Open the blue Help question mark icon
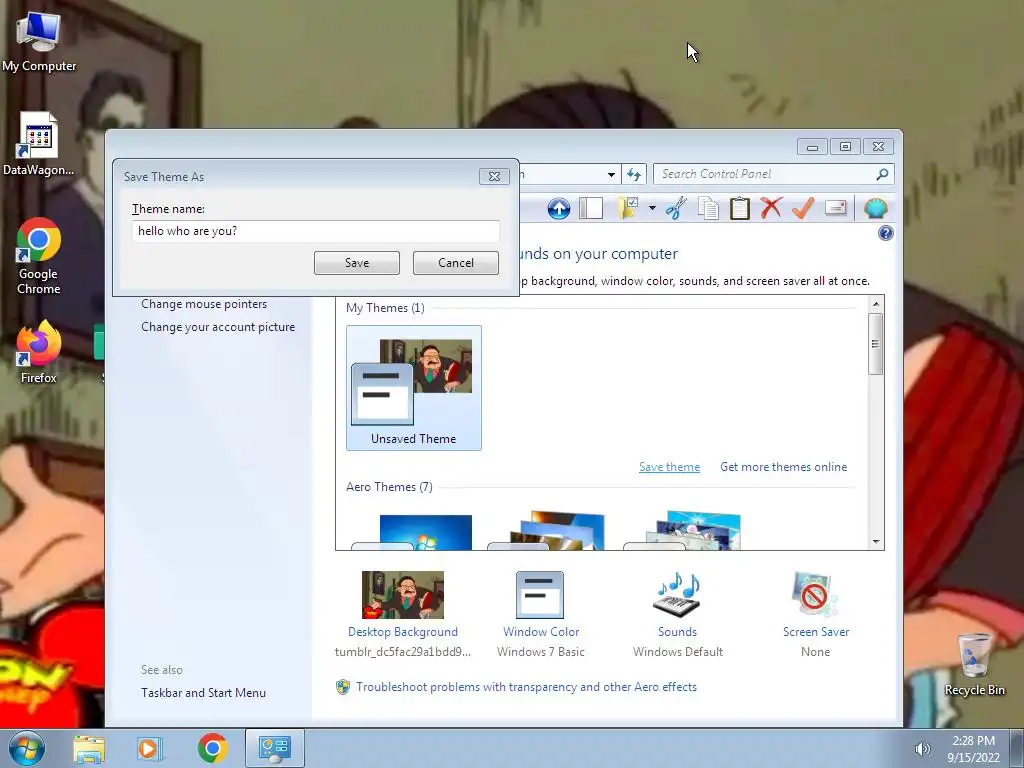This screenshot has height=768, width=1024. click(886, 233)
